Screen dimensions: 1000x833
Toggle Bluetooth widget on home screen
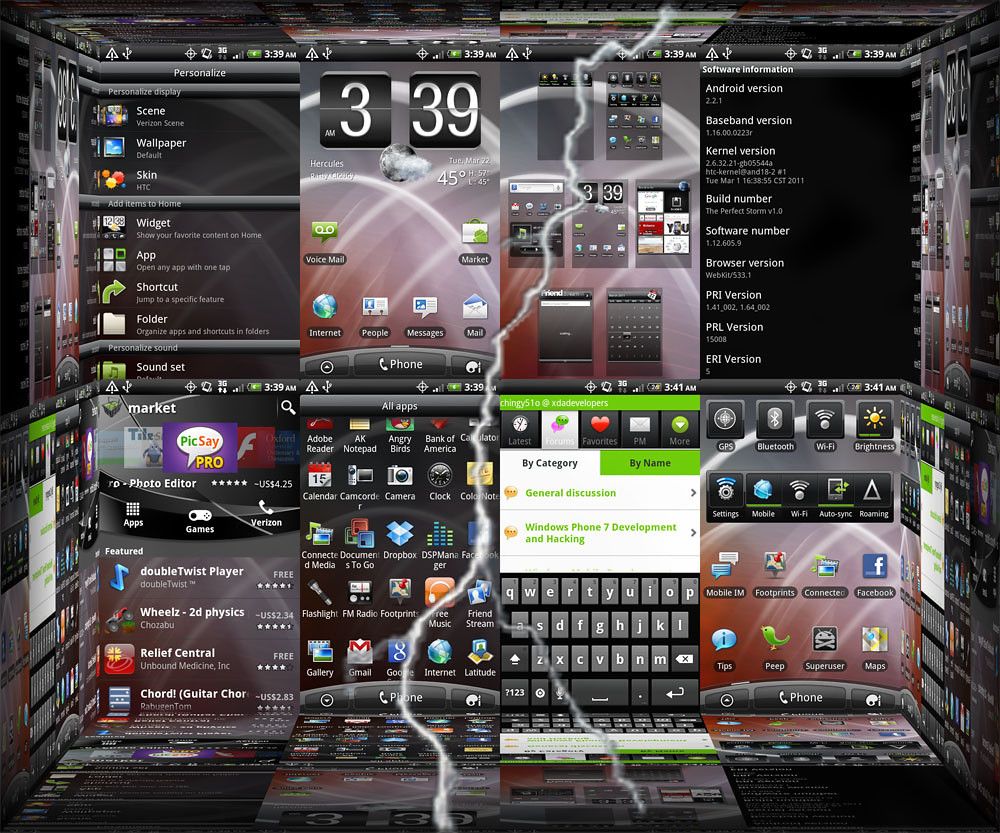coord(775,425)
